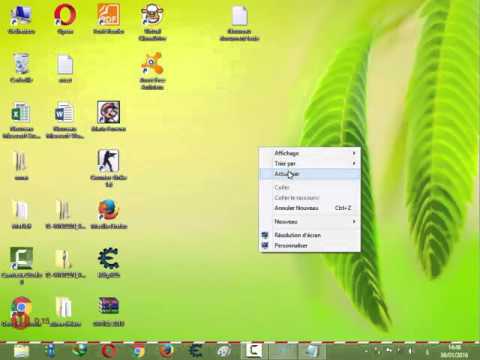Open Résolution d'écran from the context menu
Image resolution: width=480 pixels, height=360 pixels.
[310, 235]
